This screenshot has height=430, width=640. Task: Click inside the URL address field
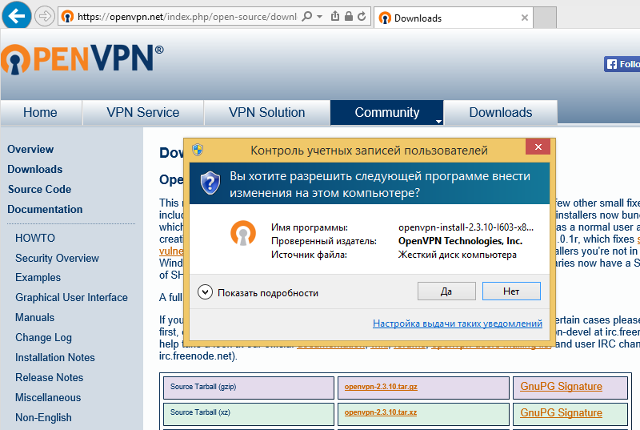click(x=187, y=17)
